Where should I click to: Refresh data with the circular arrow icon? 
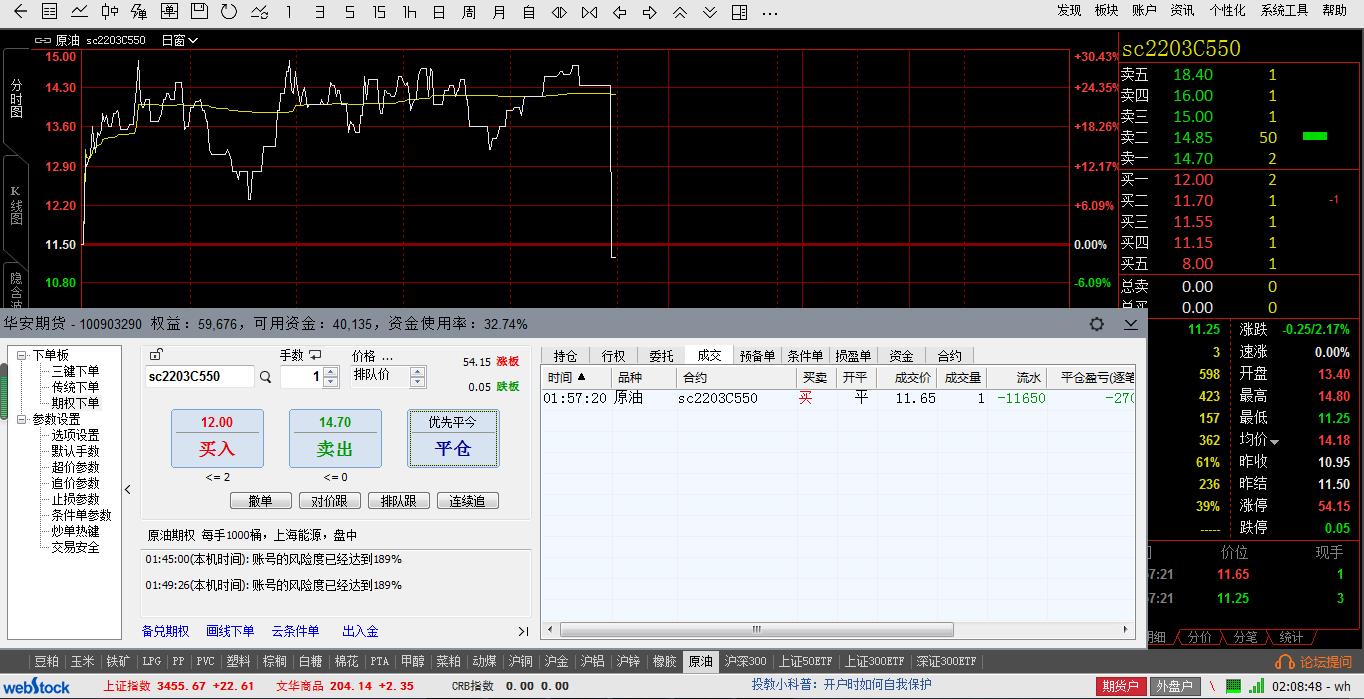tap(229, 12)
